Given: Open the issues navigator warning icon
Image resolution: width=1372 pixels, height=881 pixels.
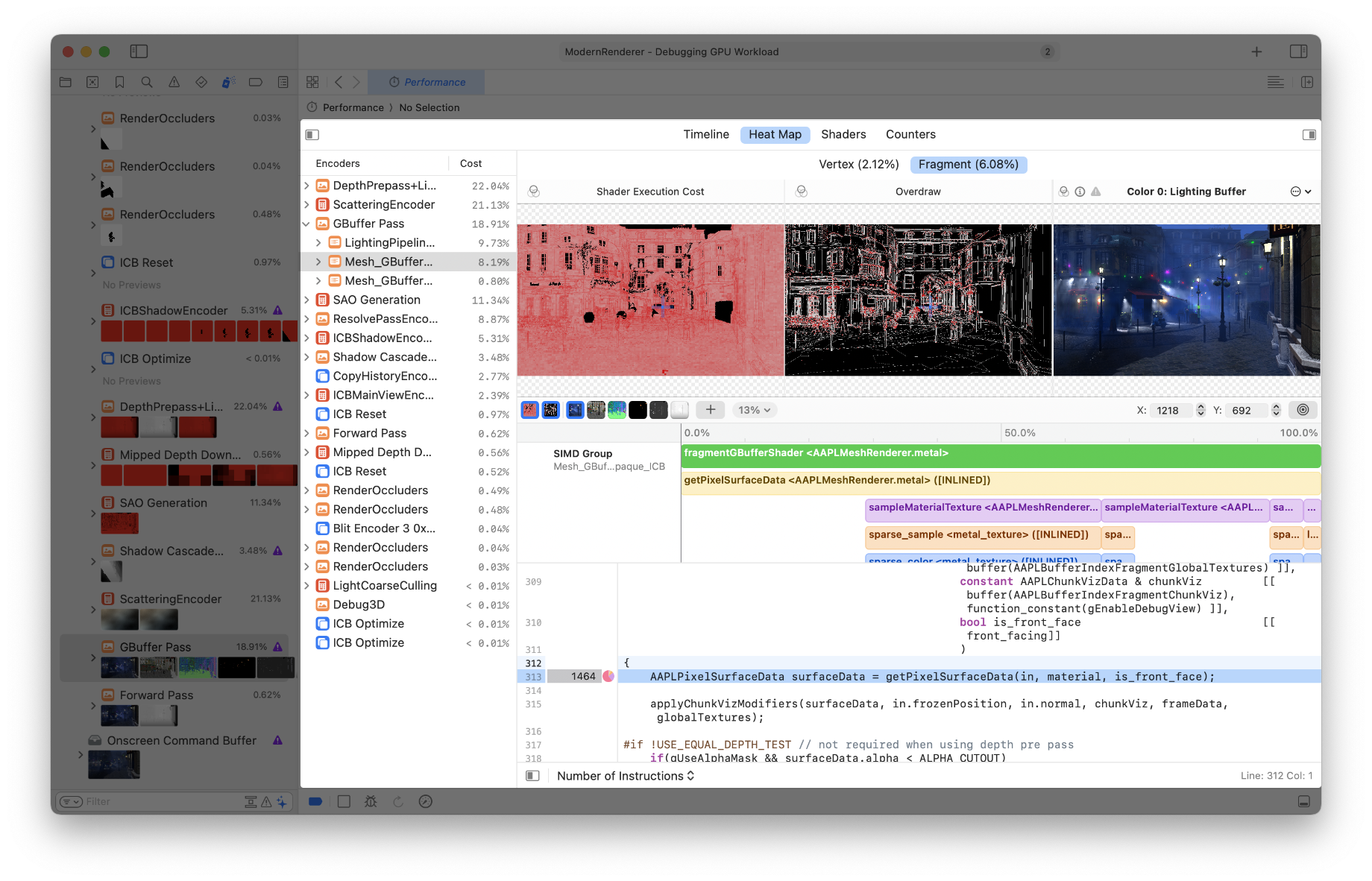Looking at the screenshot, I should click(x=174, y=82).
